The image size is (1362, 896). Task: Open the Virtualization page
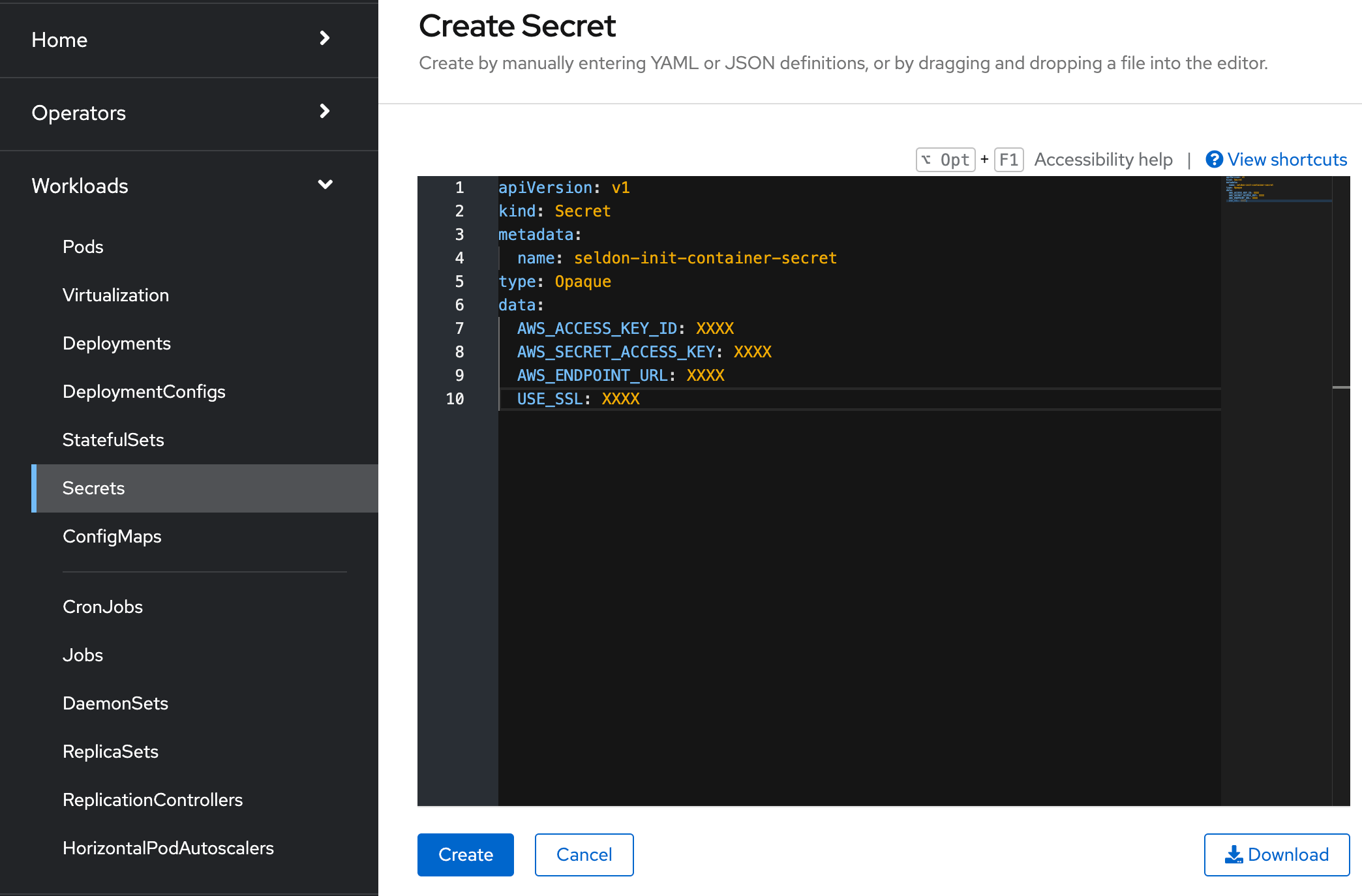click(116, 295)
